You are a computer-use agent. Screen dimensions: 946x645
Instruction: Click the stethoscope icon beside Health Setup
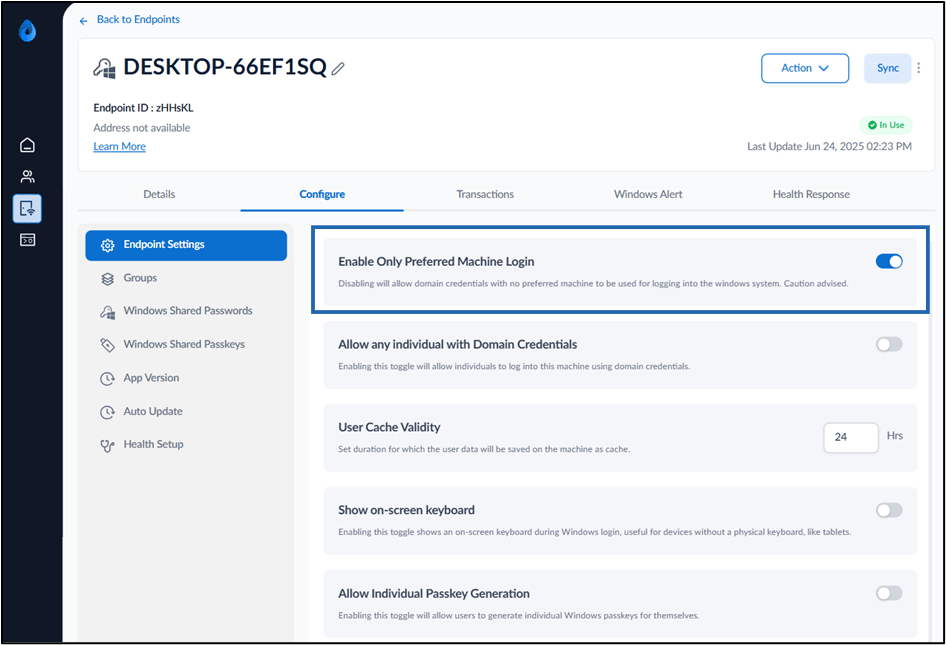tap(107, 445)
